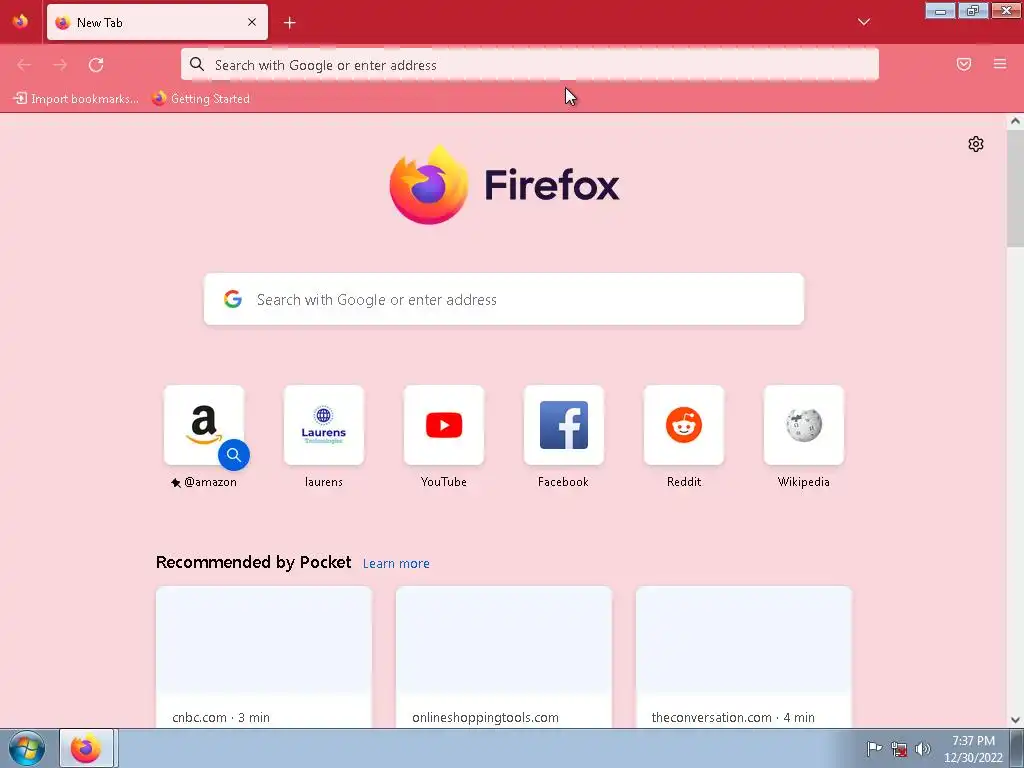
Task: Open the Windows Start menu
Action: [x=27, y=748]
